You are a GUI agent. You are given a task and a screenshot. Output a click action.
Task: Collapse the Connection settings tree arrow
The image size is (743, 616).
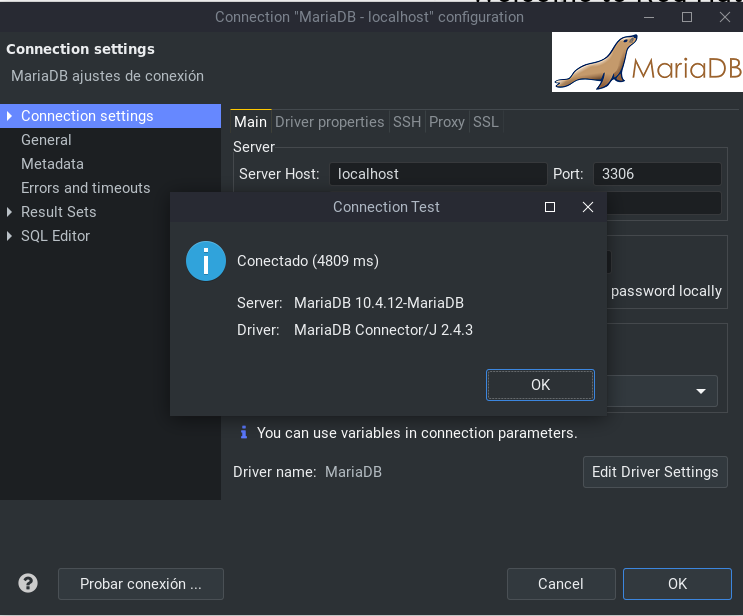point(9,116)
